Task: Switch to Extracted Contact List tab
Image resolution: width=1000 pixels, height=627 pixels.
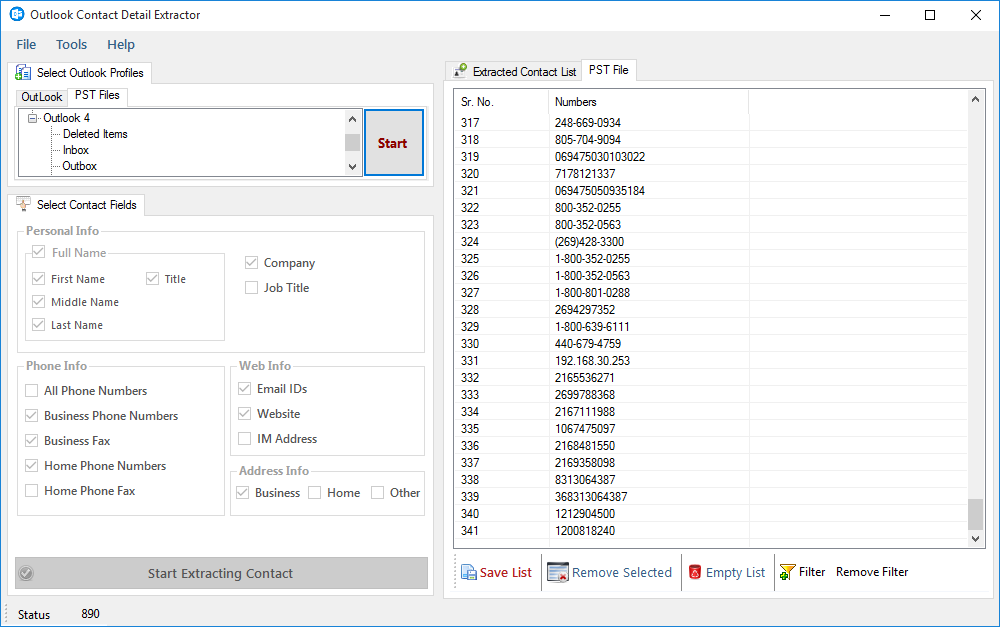Action: point(515,71)
